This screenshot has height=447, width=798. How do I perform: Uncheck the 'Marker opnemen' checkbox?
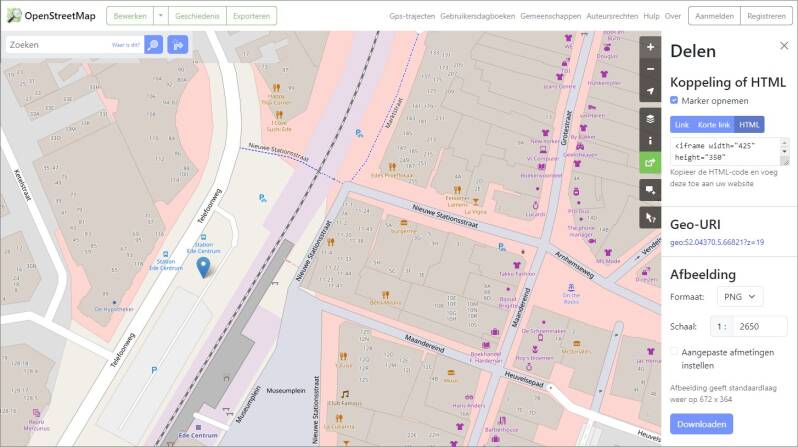(x=675, y=101)
